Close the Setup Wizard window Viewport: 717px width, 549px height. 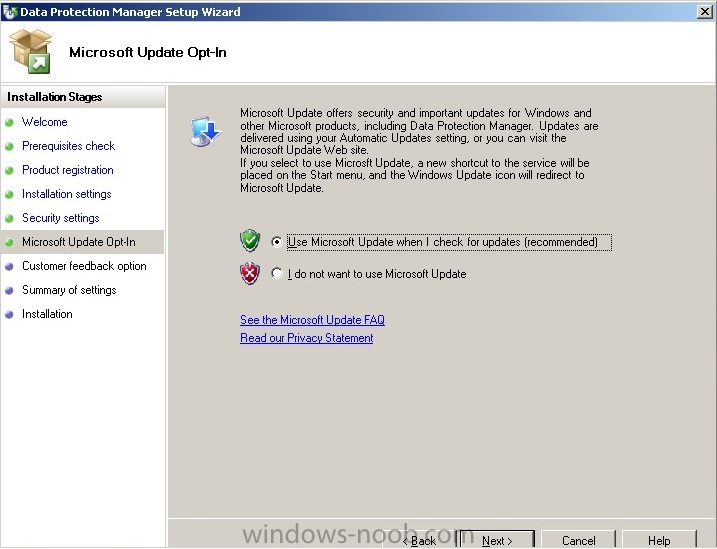[705, 11]
